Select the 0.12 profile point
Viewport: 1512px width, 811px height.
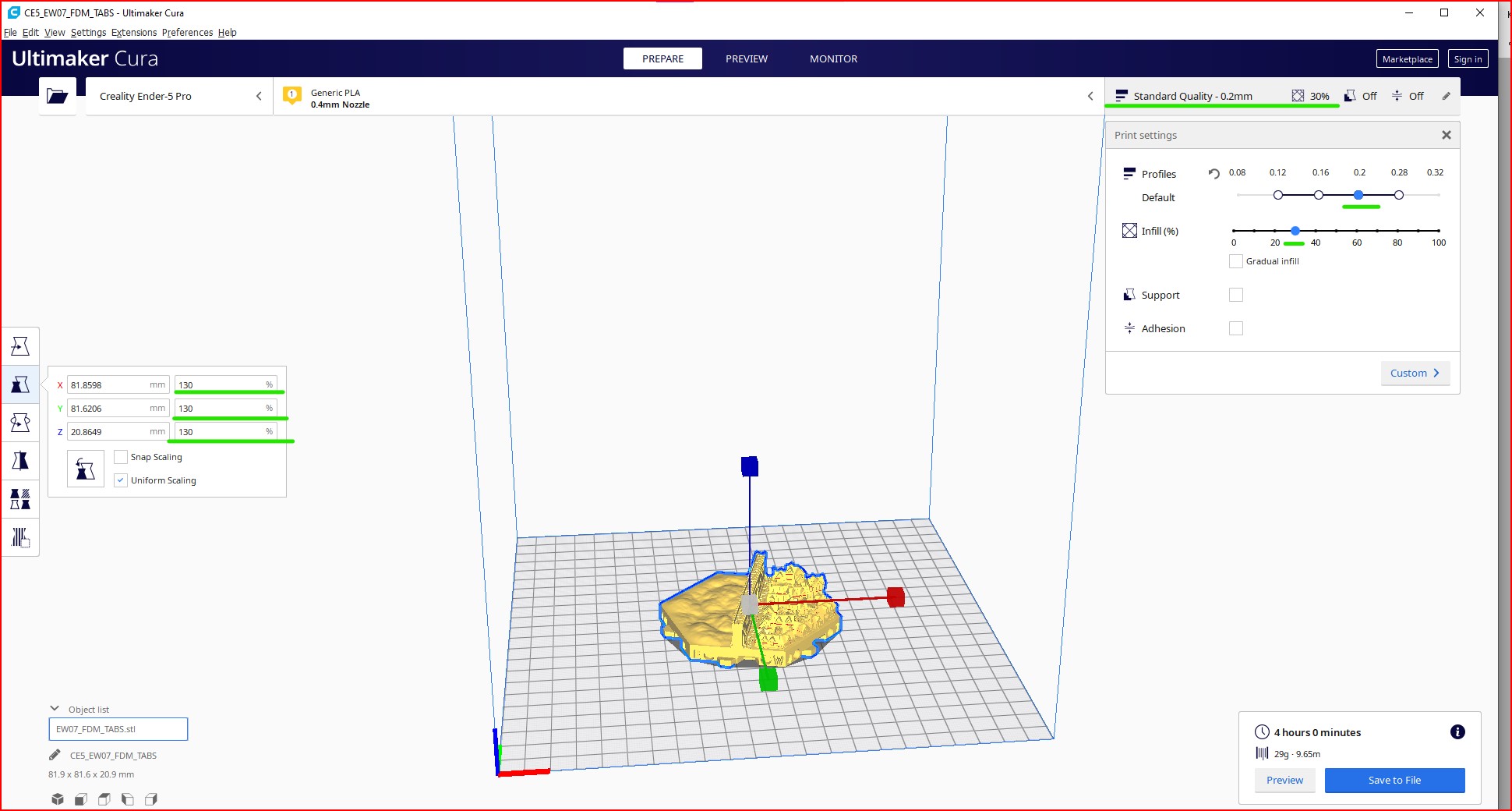(1278, 195)
